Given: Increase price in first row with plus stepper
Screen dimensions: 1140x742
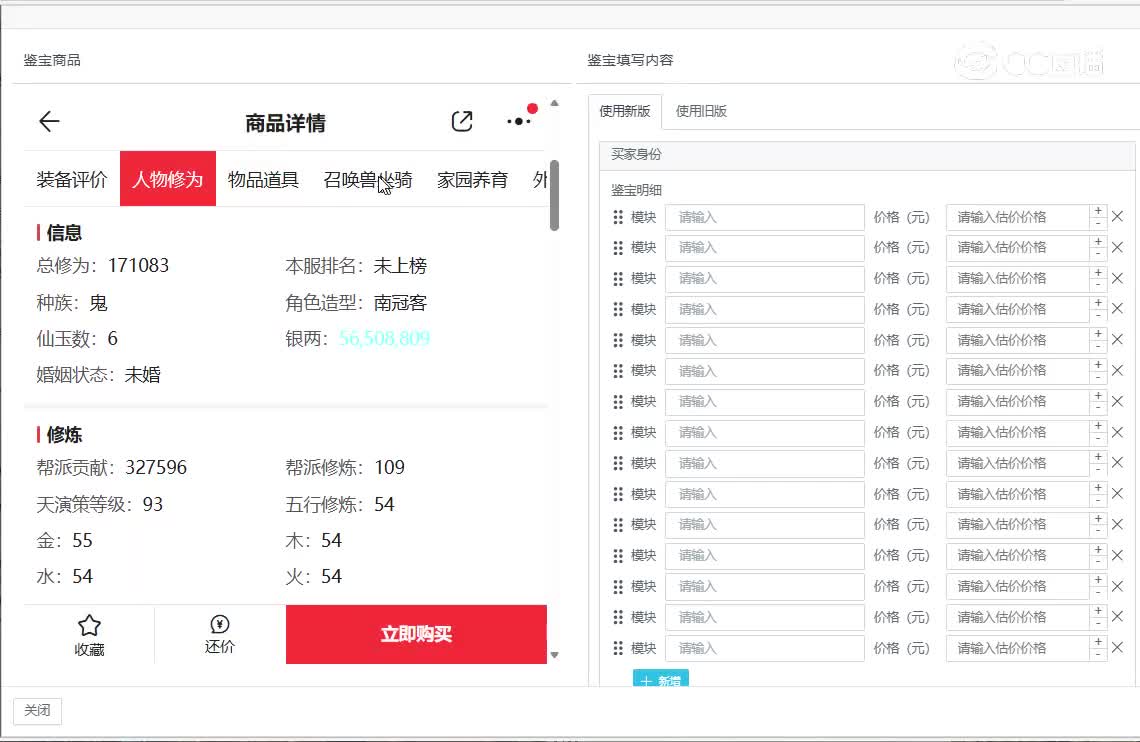Looking at the screenshot, I should point(1098,211).
